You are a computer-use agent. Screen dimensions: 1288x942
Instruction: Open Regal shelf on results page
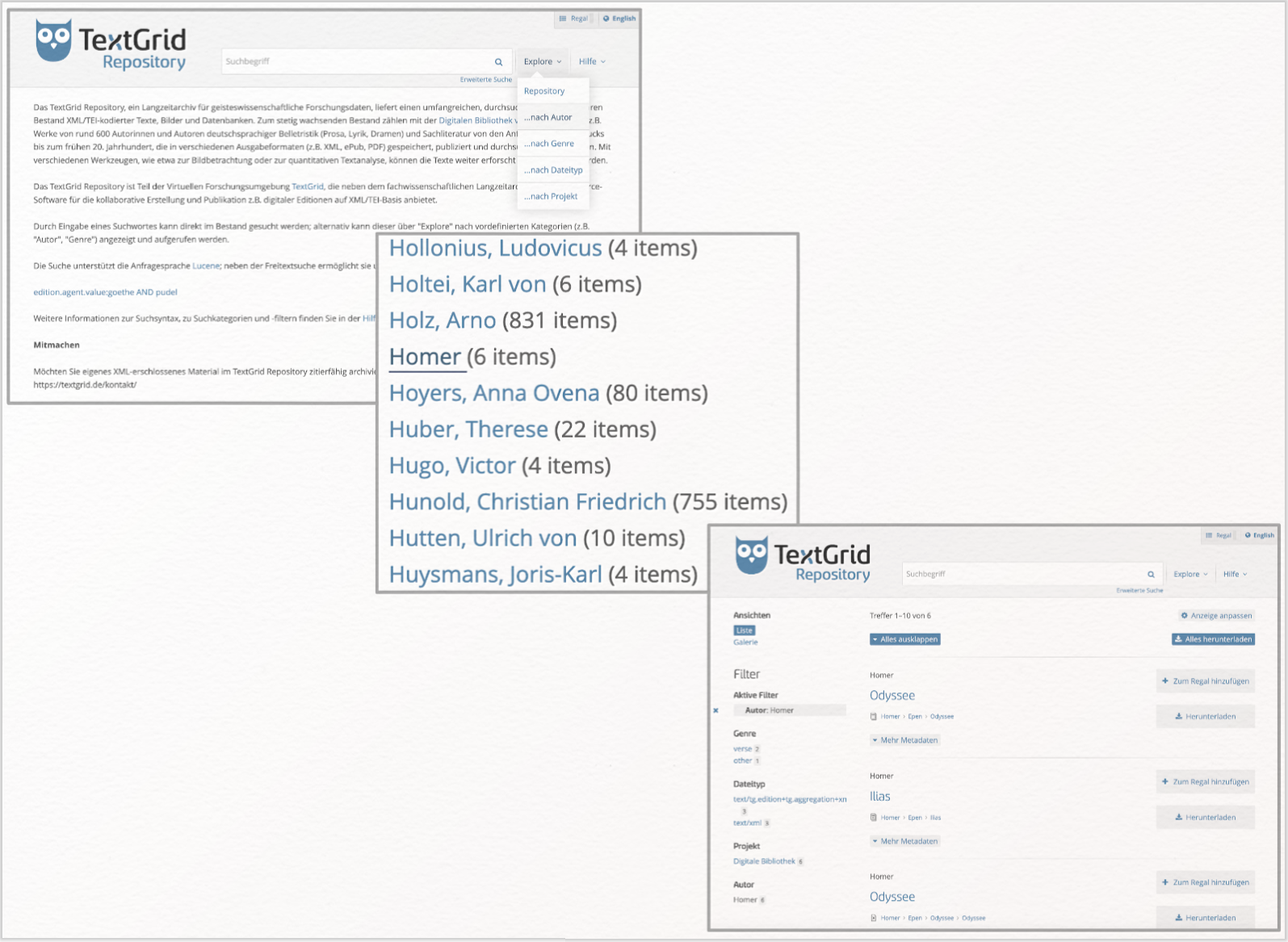[x=1219, y=535]
